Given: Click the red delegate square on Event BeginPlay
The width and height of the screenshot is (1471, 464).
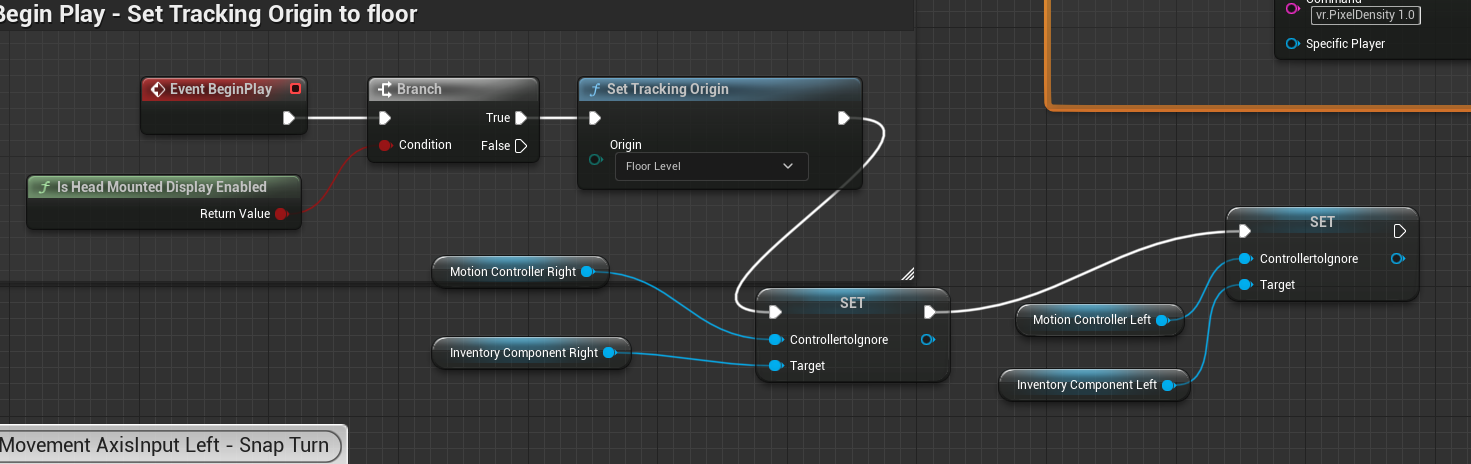Looking at the screenshot, I should click(295, 89).
